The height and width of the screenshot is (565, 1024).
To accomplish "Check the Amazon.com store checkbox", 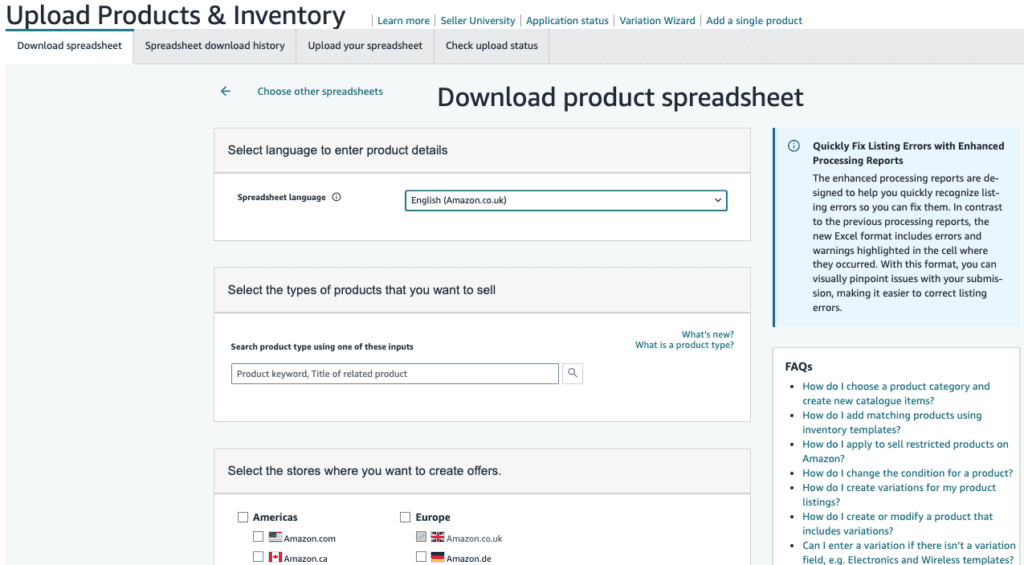I will [258, 537].
